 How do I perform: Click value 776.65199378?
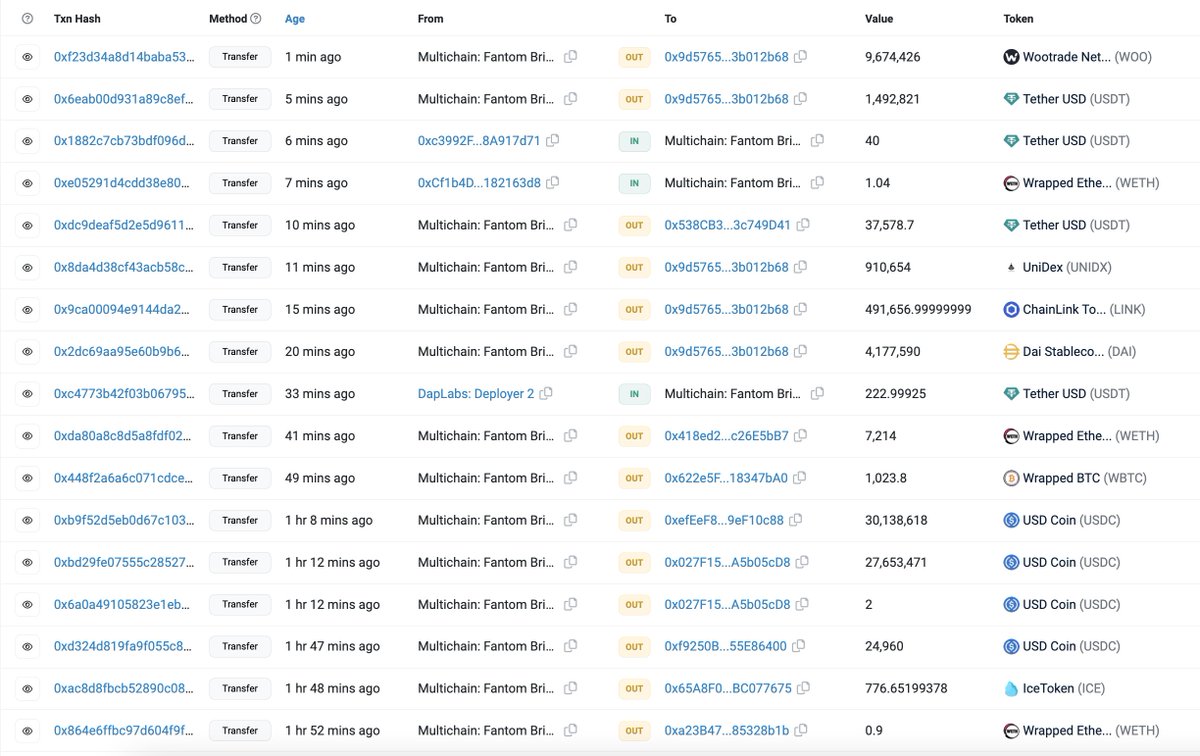pos(906,688)
